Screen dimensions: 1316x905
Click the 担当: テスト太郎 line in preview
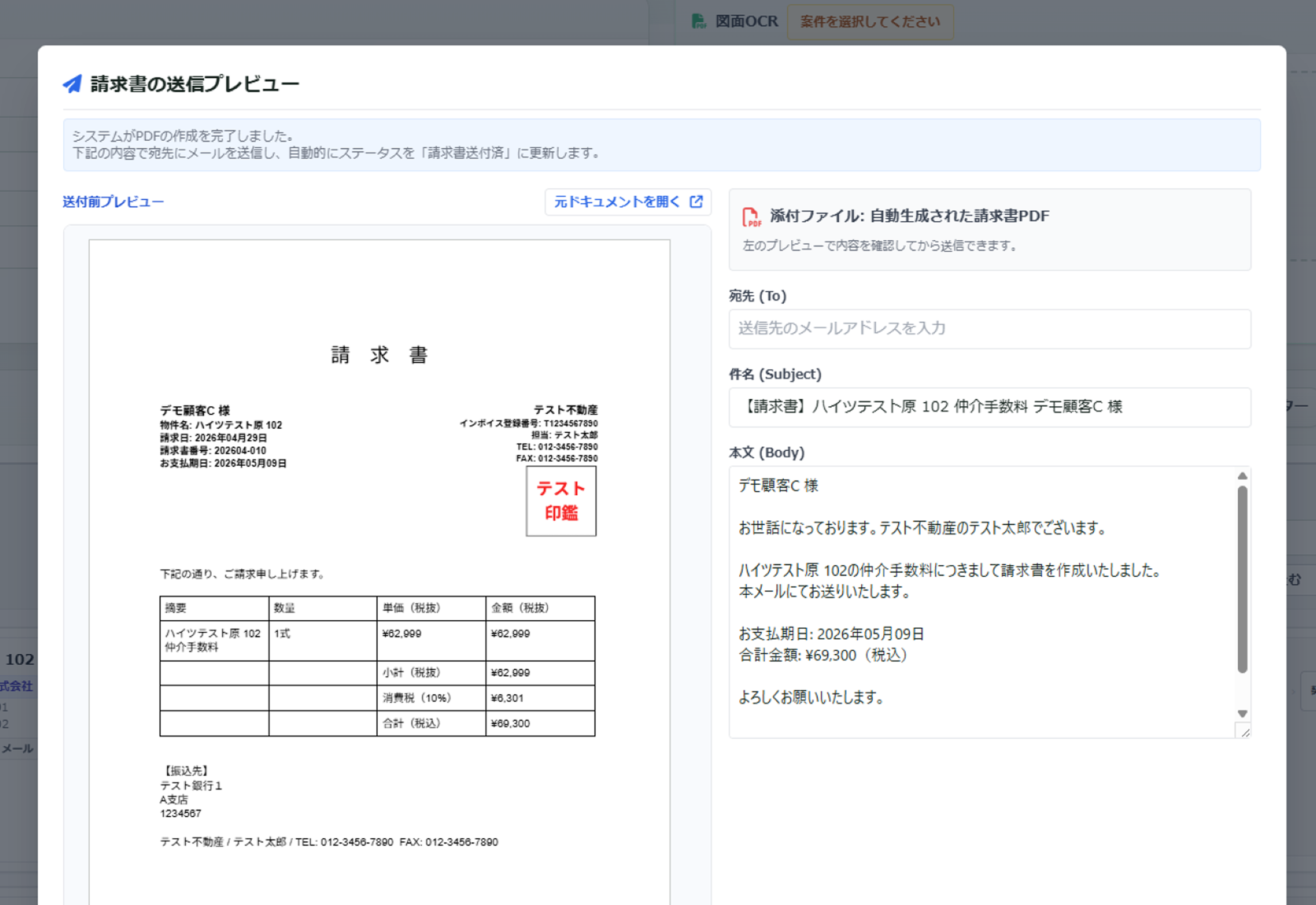tap(564, 435)
